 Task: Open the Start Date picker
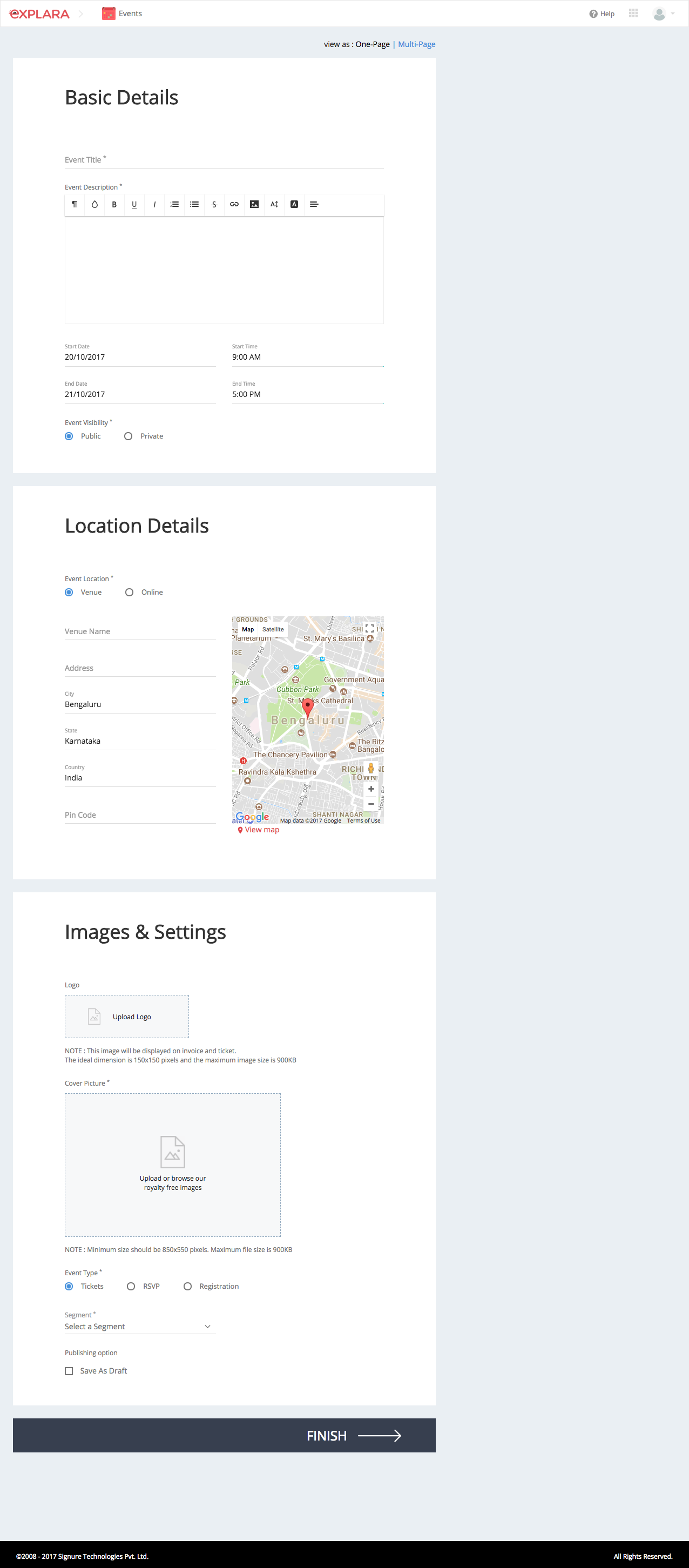(x=140, y=358)
